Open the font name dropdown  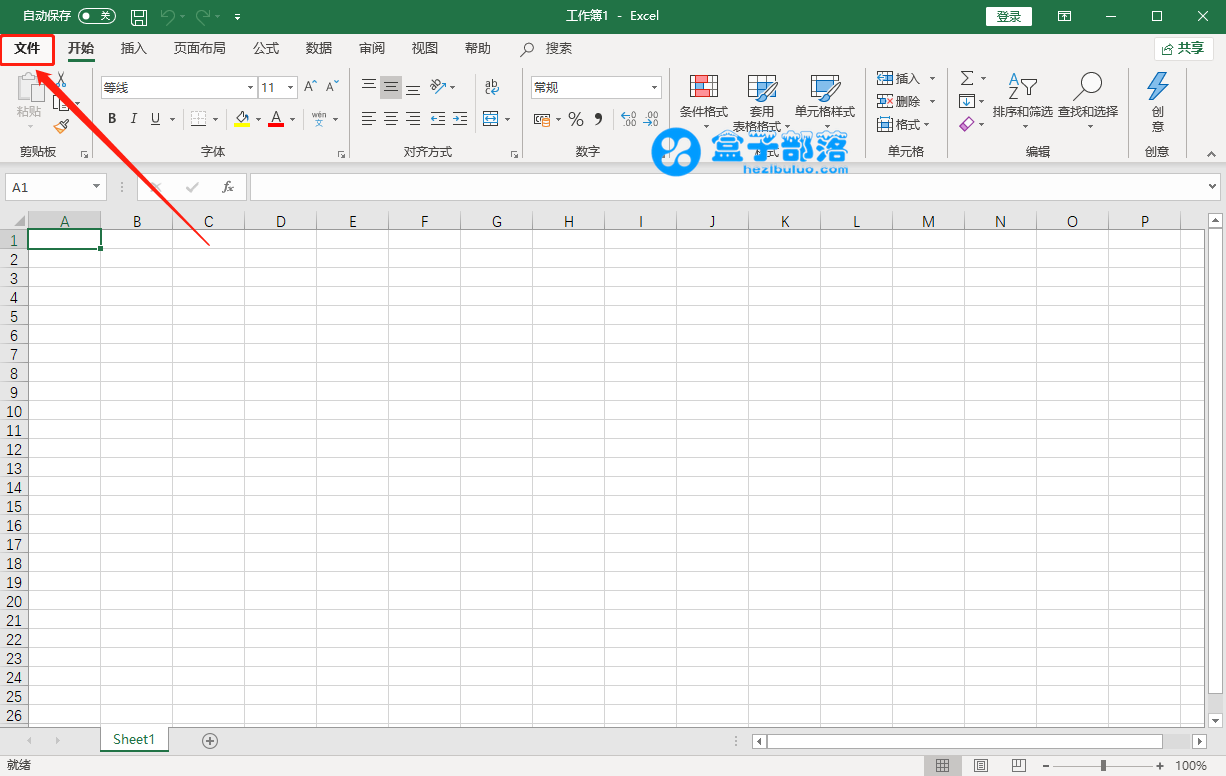tap(250, 88)
